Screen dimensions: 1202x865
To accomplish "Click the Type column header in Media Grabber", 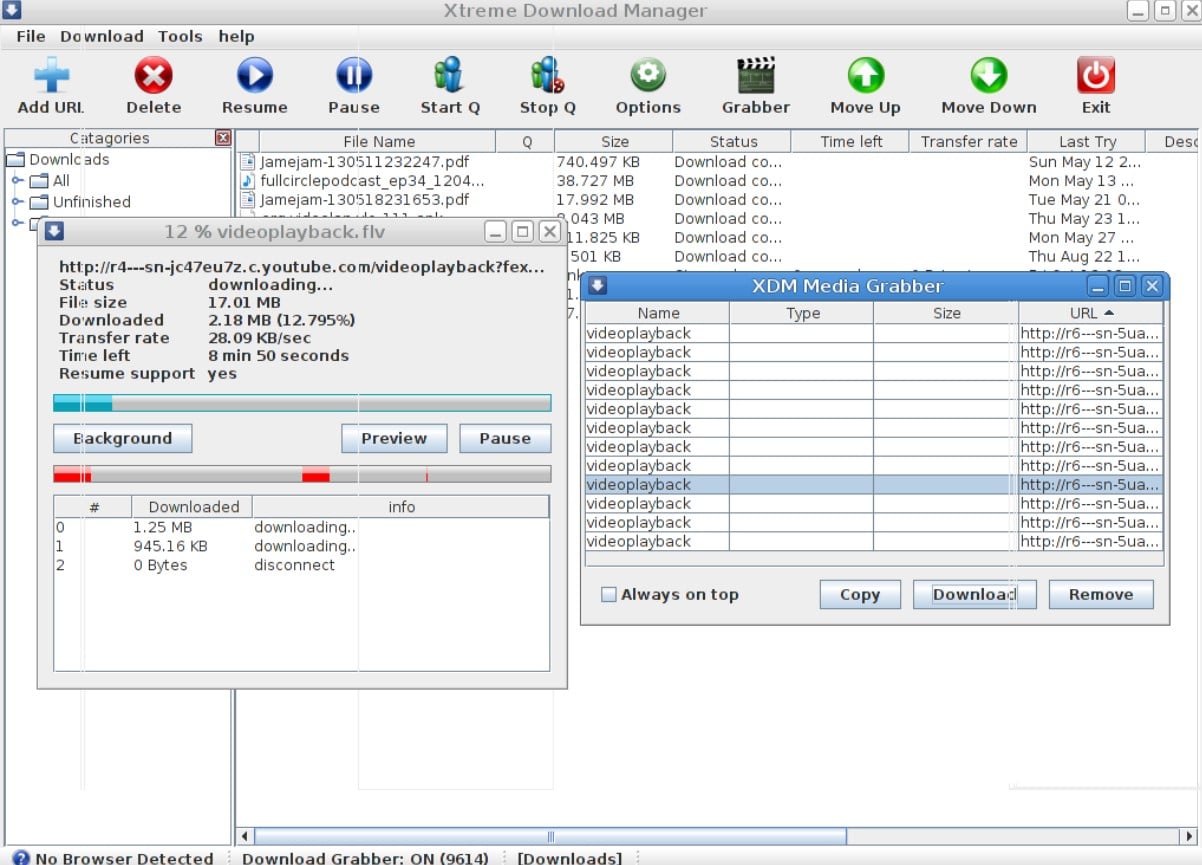I will pyautogui.click(x=802, y=312).
